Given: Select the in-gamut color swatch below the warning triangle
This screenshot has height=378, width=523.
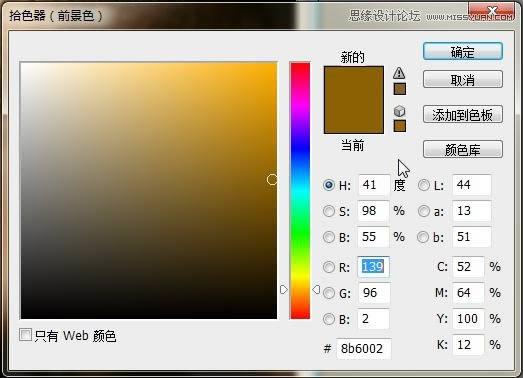Looking at the screenshot, I should [x=400, y=89].
